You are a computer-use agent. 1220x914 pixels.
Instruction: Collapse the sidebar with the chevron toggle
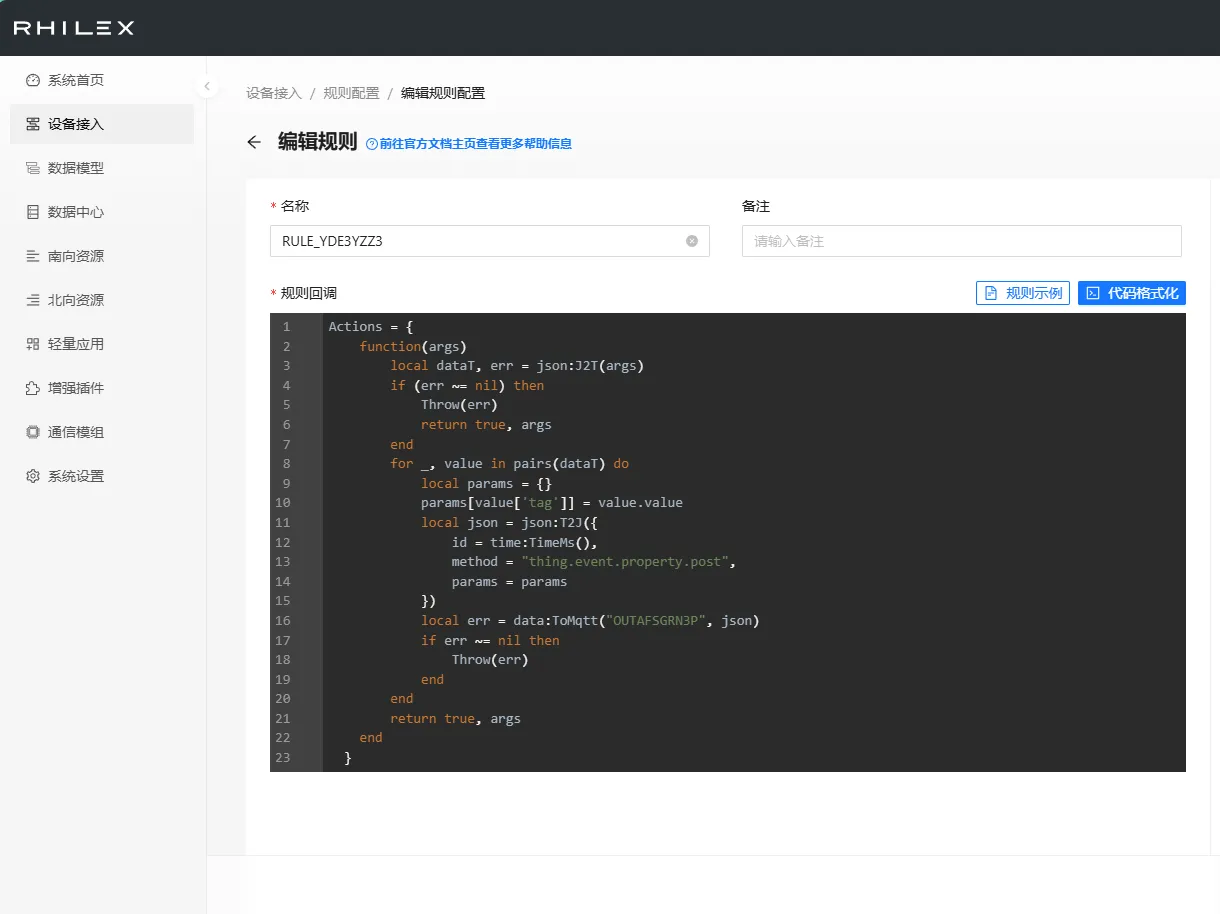[x=207, y=86]
